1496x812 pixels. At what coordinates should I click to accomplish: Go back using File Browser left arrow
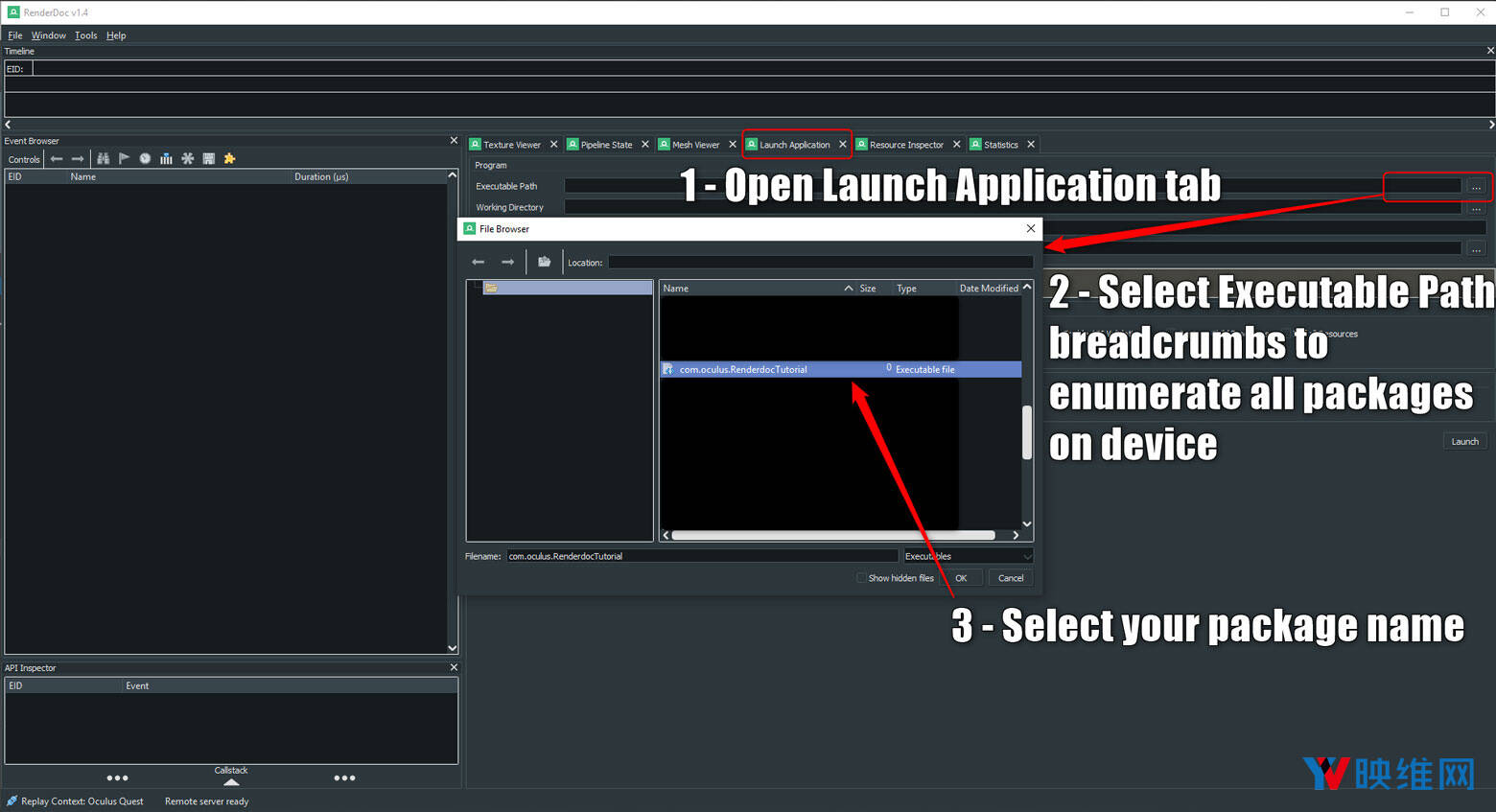coord(479,262)
